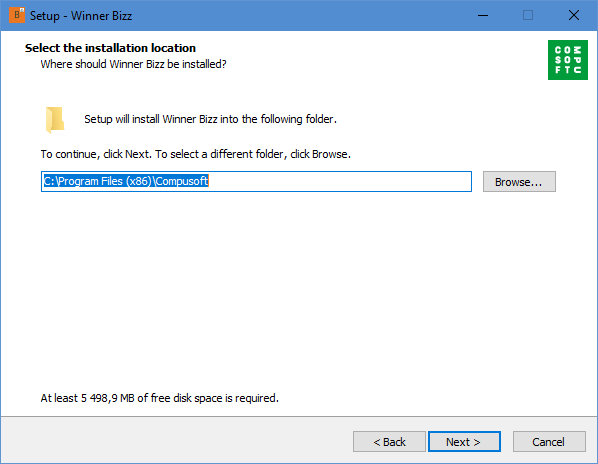Click the orange Winner Bizz title bar icon
598x464 pixels.
coord(17,15)
